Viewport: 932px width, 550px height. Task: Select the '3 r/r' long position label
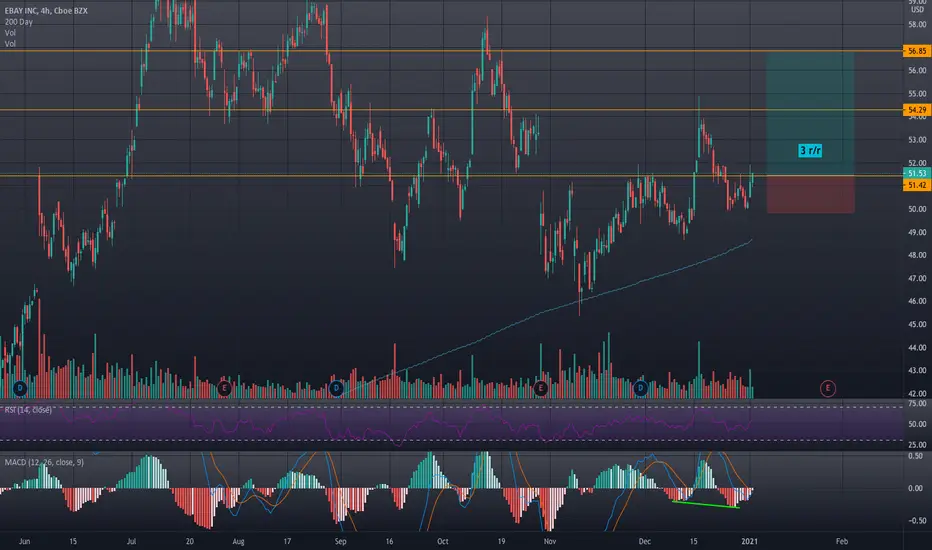810,150
